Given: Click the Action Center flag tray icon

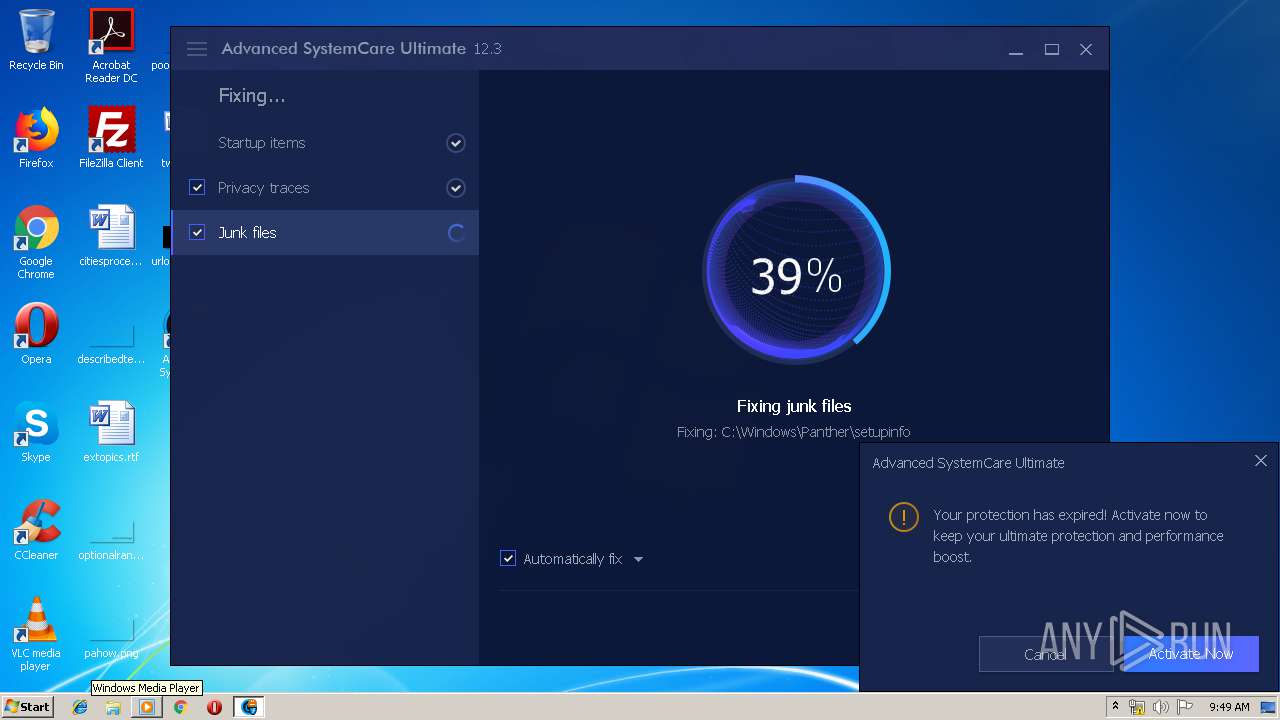Looking at the screenshot, I should click(1185, 707).
